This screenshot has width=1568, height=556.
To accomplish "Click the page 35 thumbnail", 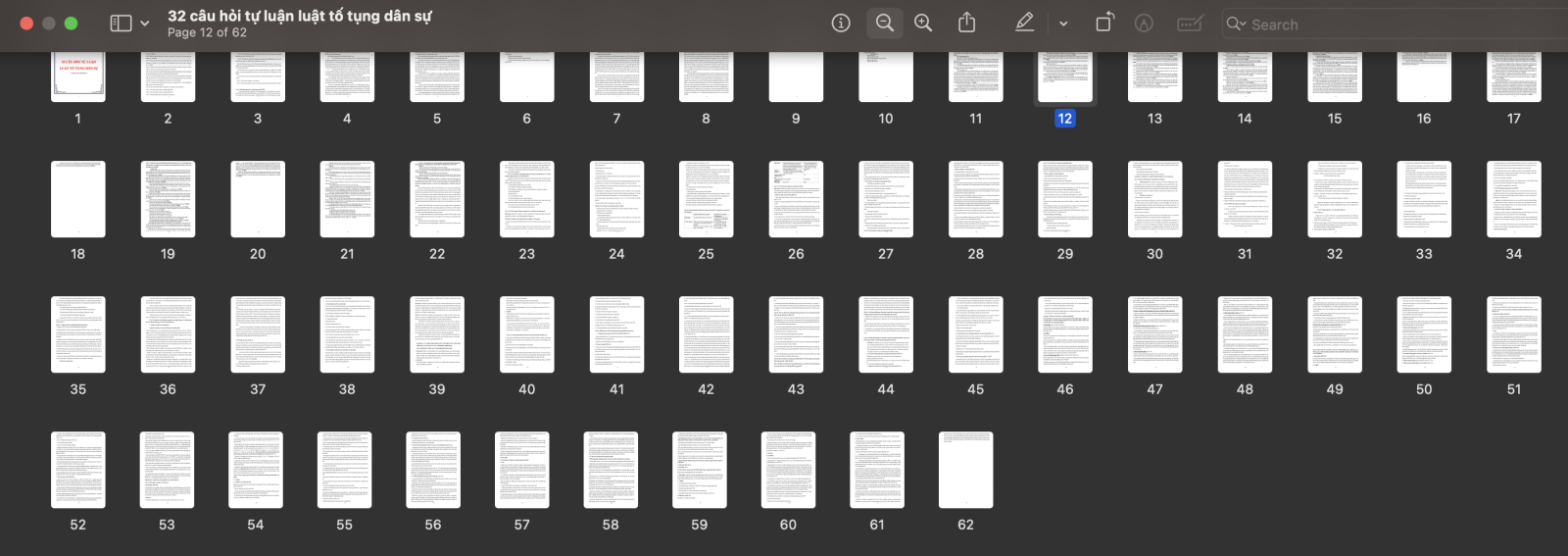I will [78, 334].
